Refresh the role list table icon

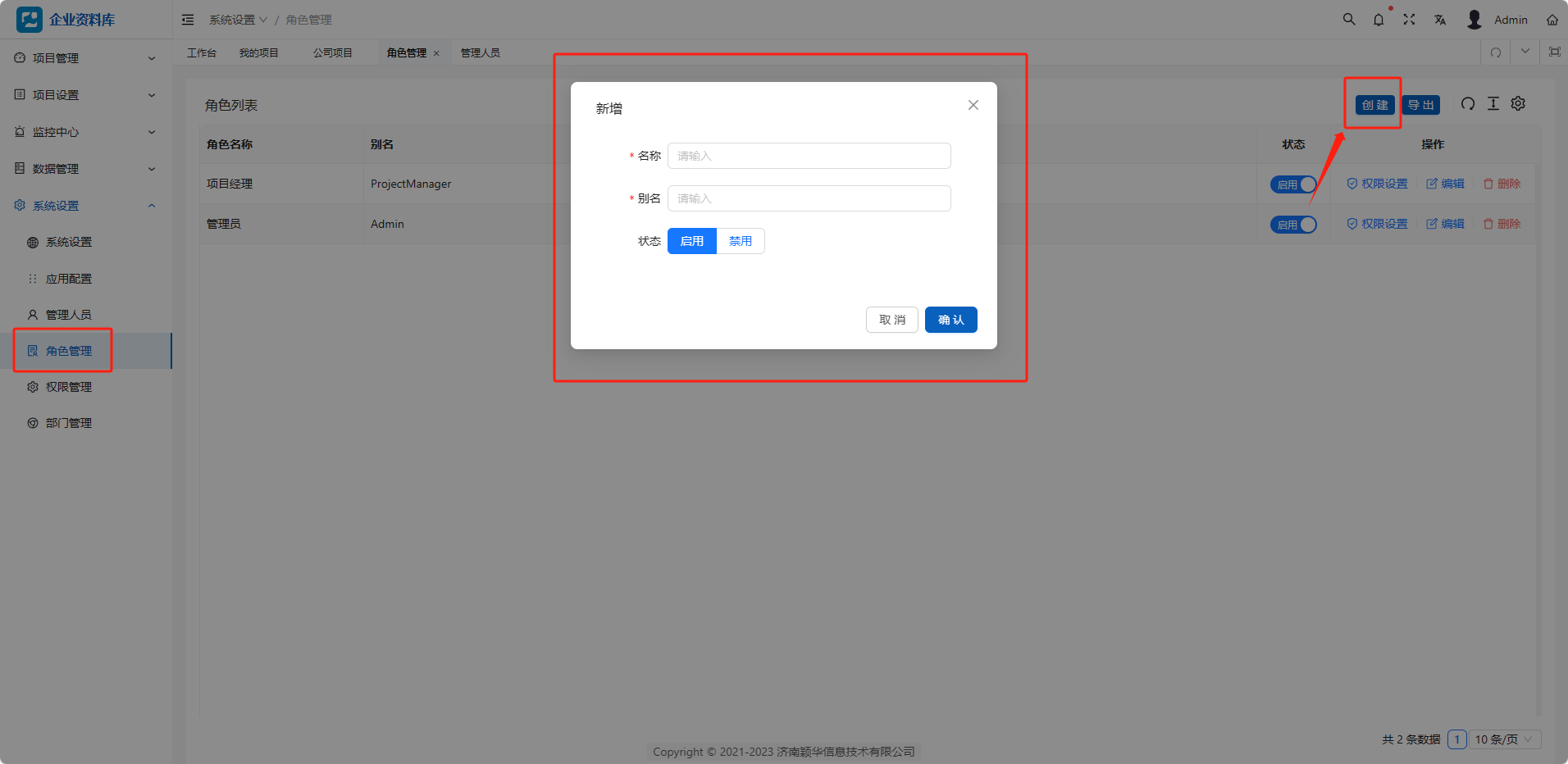point(1468,103)
